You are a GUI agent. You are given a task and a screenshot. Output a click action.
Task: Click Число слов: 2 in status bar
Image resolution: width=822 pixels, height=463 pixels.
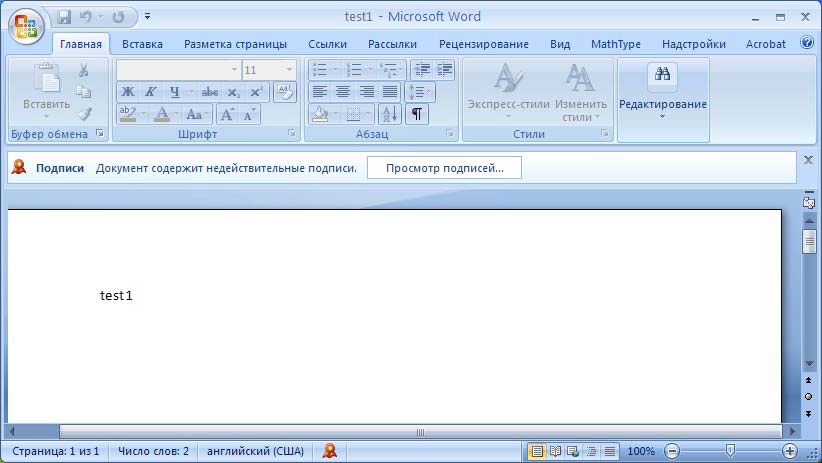153,451
